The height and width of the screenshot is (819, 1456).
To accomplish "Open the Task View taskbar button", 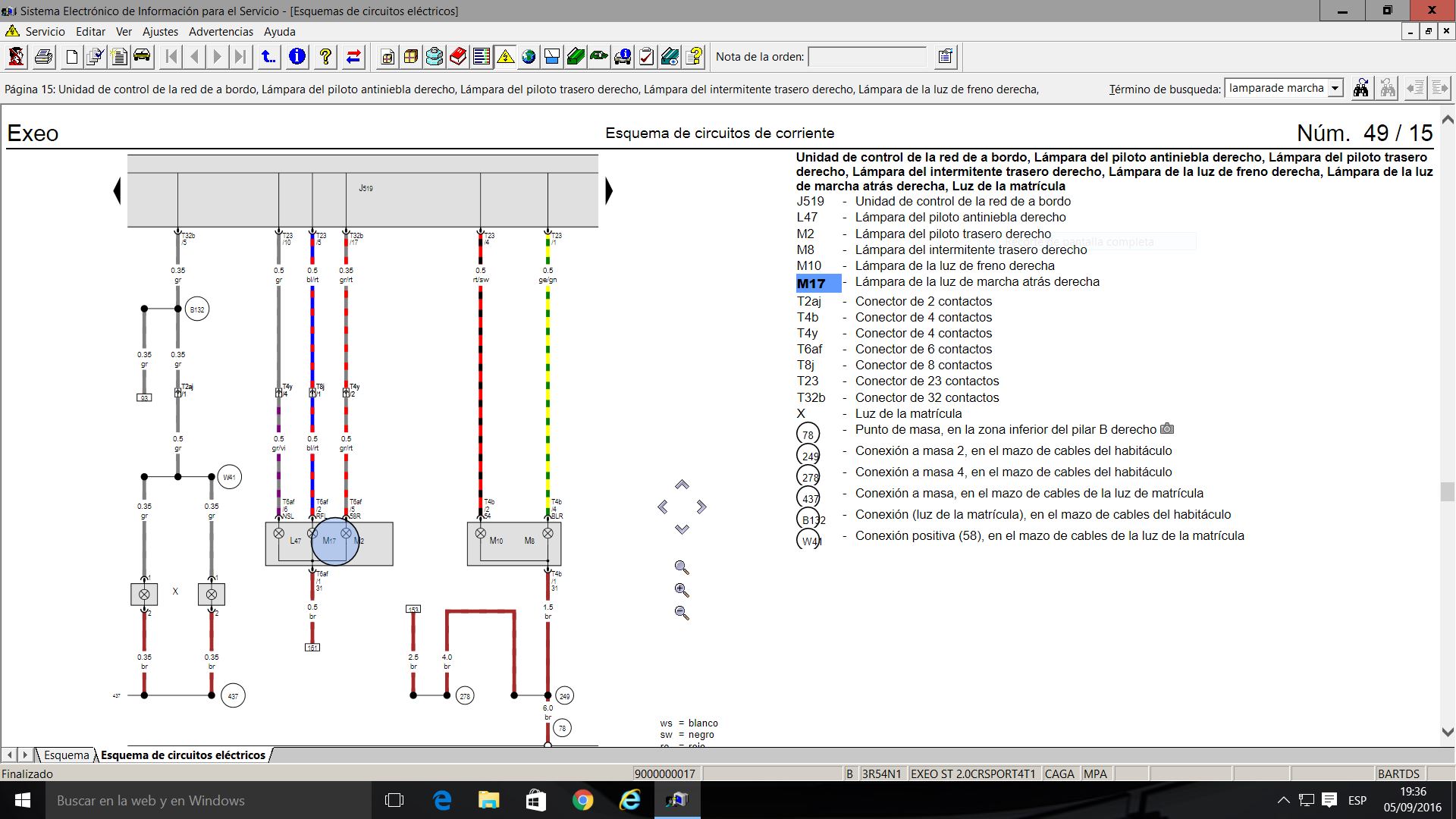I will [x=394, y=800].
